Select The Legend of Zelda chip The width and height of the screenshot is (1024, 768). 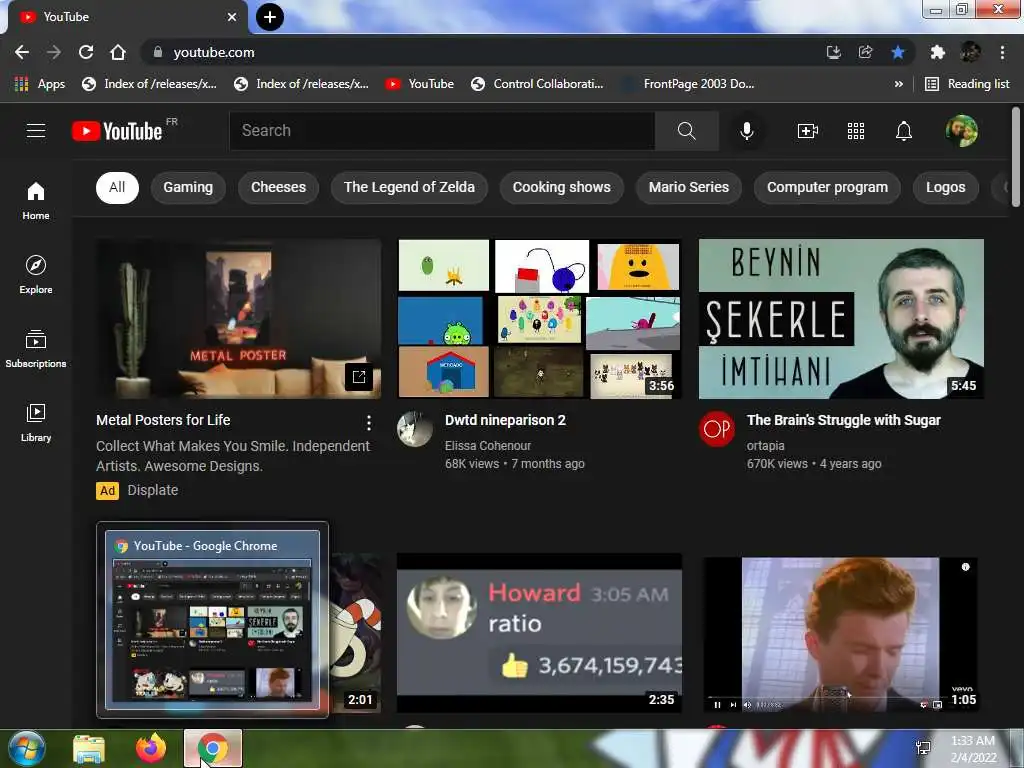coord(409,187)
